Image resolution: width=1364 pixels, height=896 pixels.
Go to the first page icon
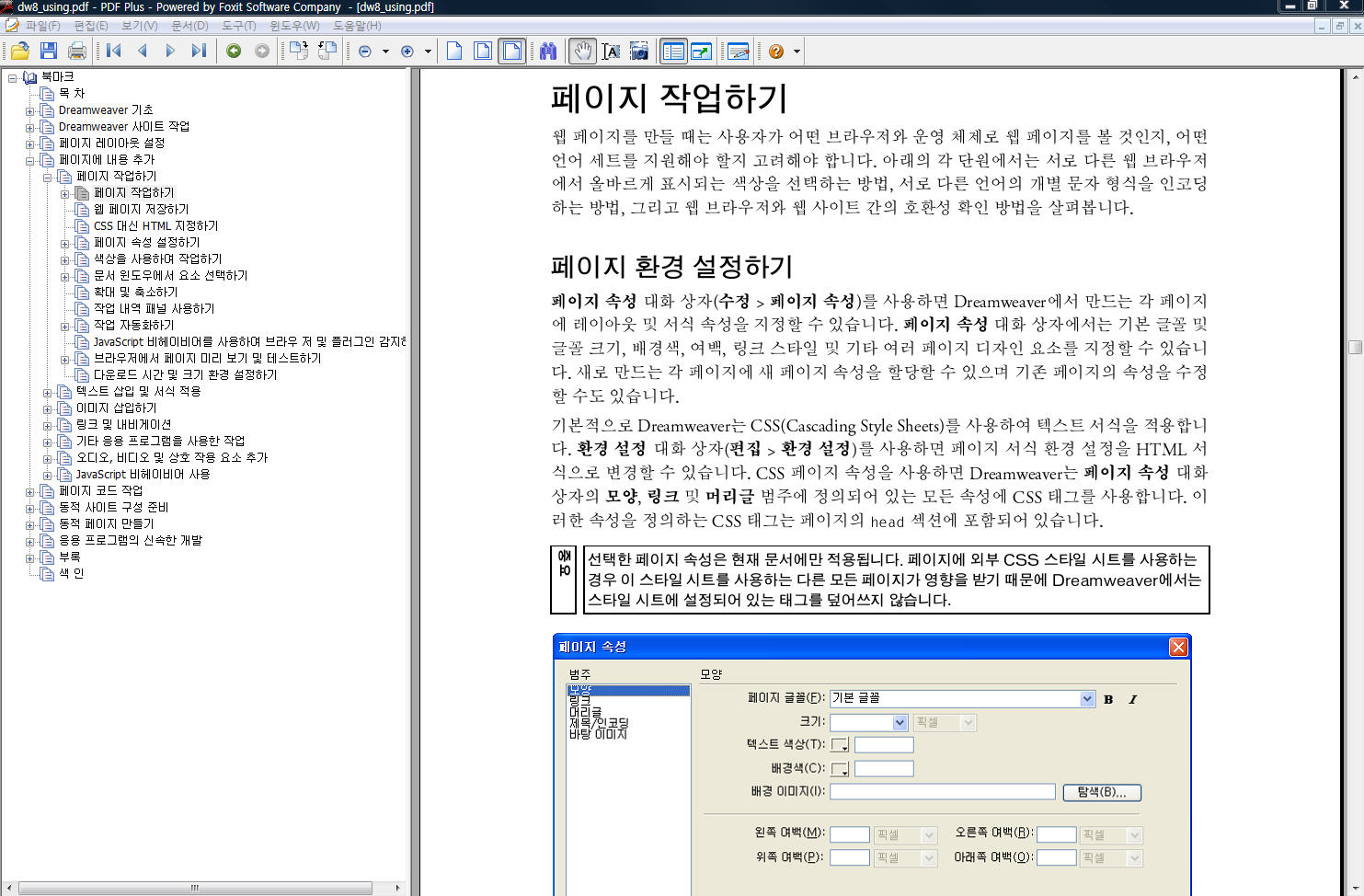point(114,52)
